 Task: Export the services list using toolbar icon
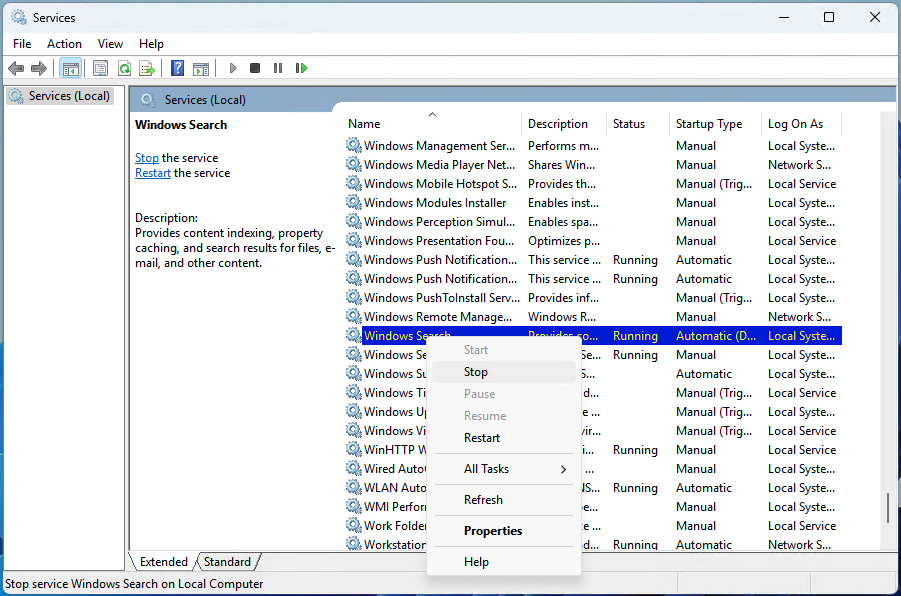click(146, 67)
